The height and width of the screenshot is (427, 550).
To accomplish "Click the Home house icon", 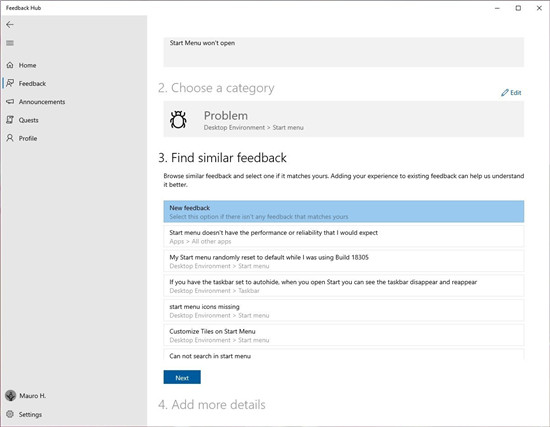I will [x=10, y=65].
